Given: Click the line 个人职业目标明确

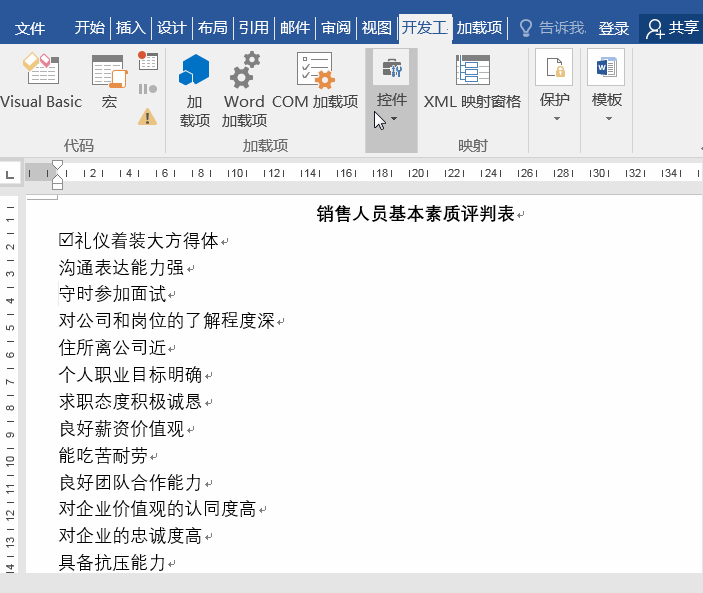Looking at the screenshot, I should [x=130, y=374].
